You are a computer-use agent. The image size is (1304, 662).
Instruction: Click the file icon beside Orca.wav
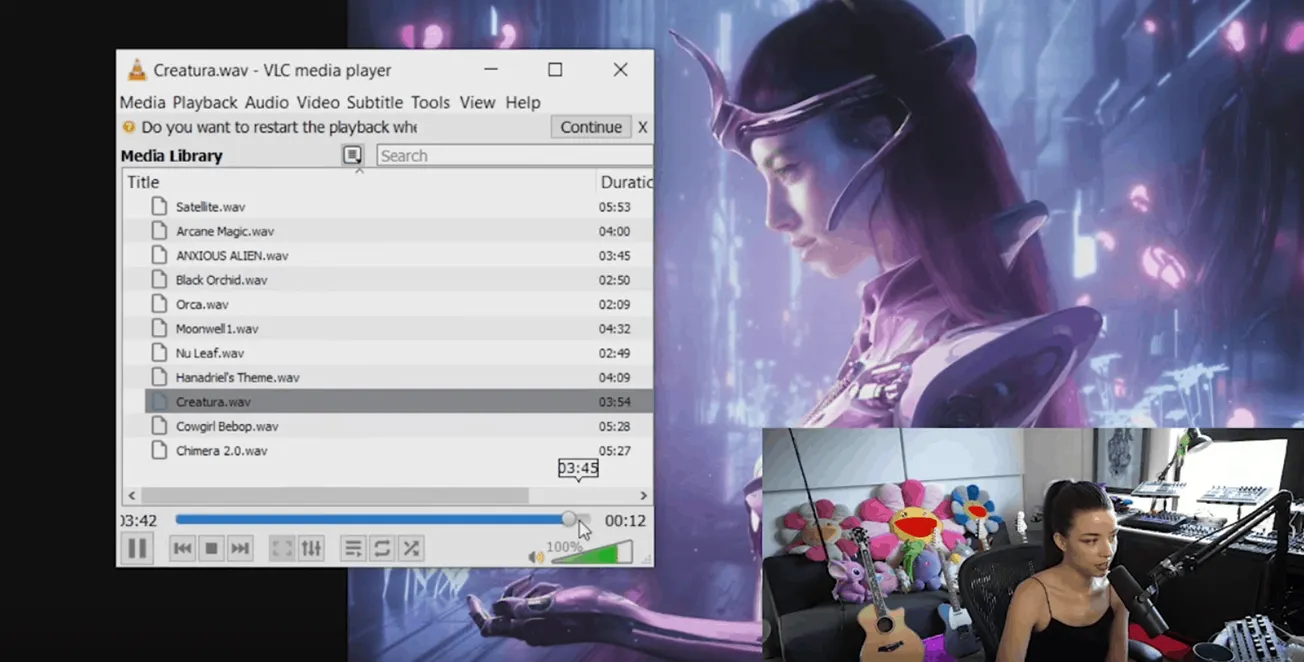[x=158, y=304]
